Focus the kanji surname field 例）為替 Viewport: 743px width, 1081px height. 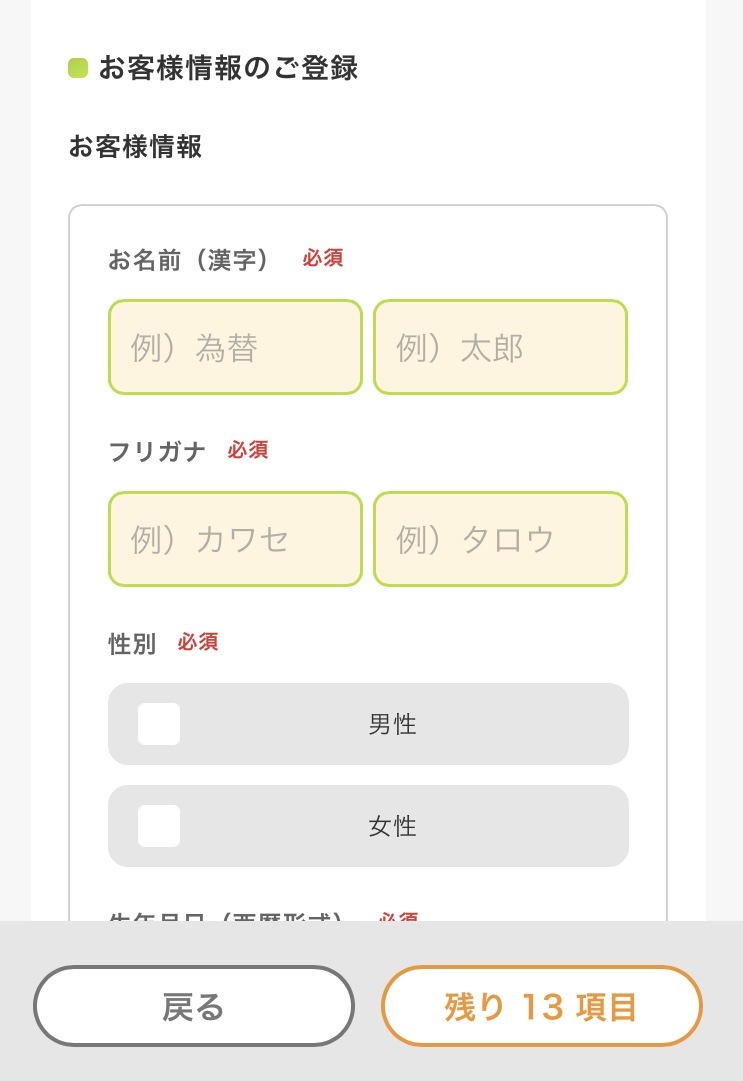click(x=235, y=347)
